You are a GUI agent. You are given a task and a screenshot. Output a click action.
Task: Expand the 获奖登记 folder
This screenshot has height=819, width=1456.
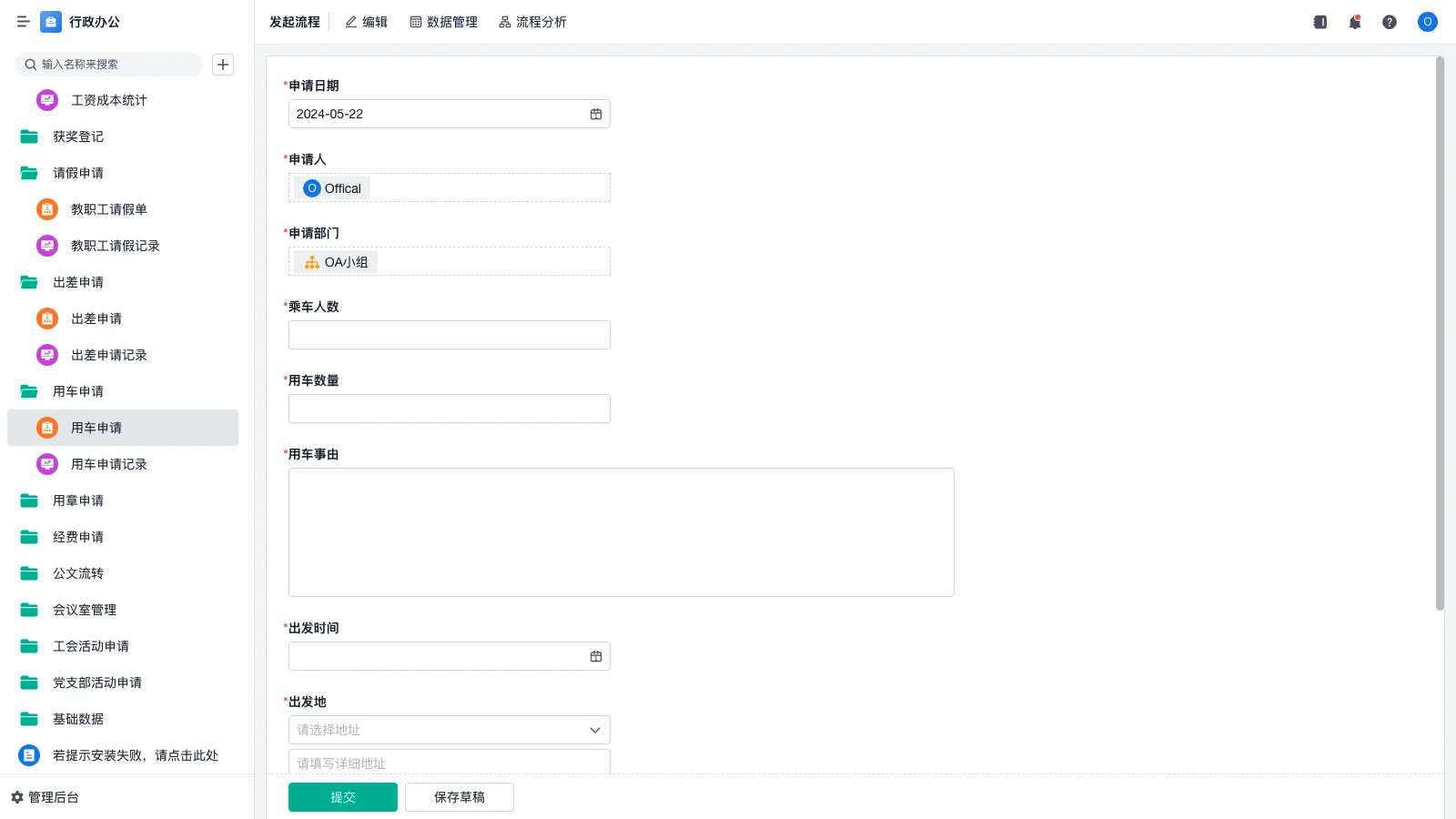(123, 136)
